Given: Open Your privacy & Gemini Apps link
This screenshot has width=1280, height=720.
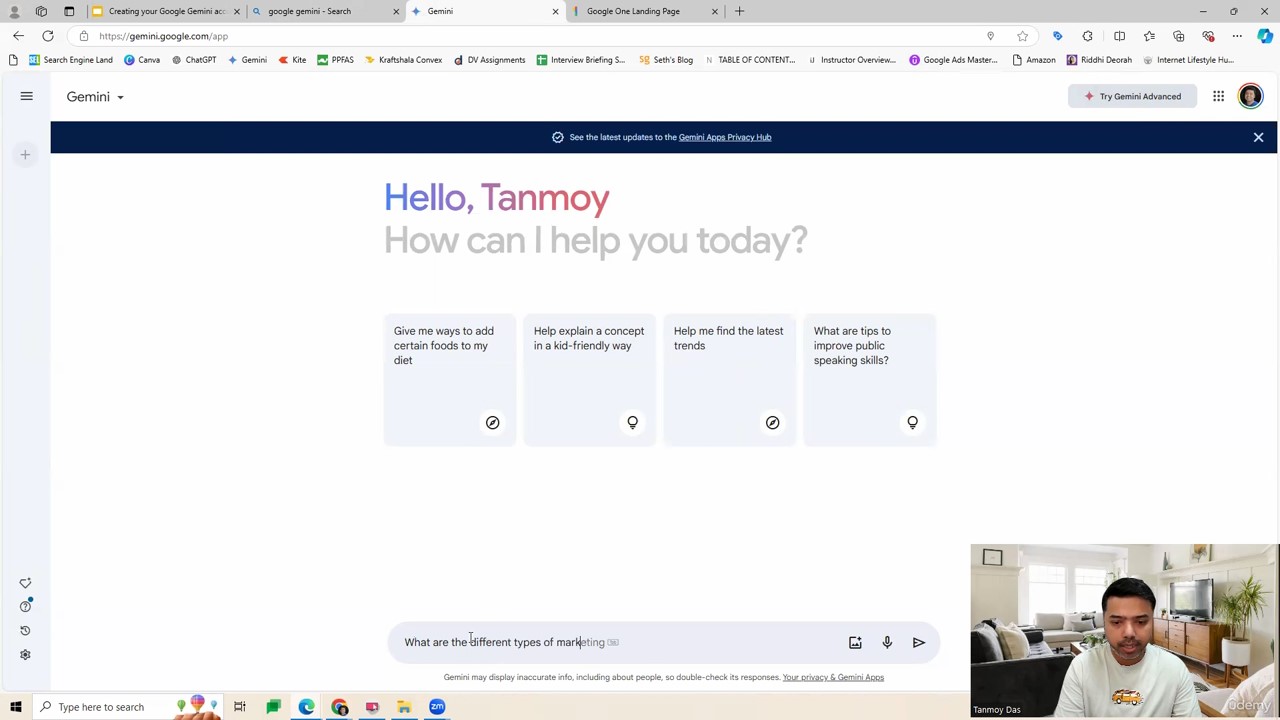Looking at the screenshot, I should click(833, 677).
